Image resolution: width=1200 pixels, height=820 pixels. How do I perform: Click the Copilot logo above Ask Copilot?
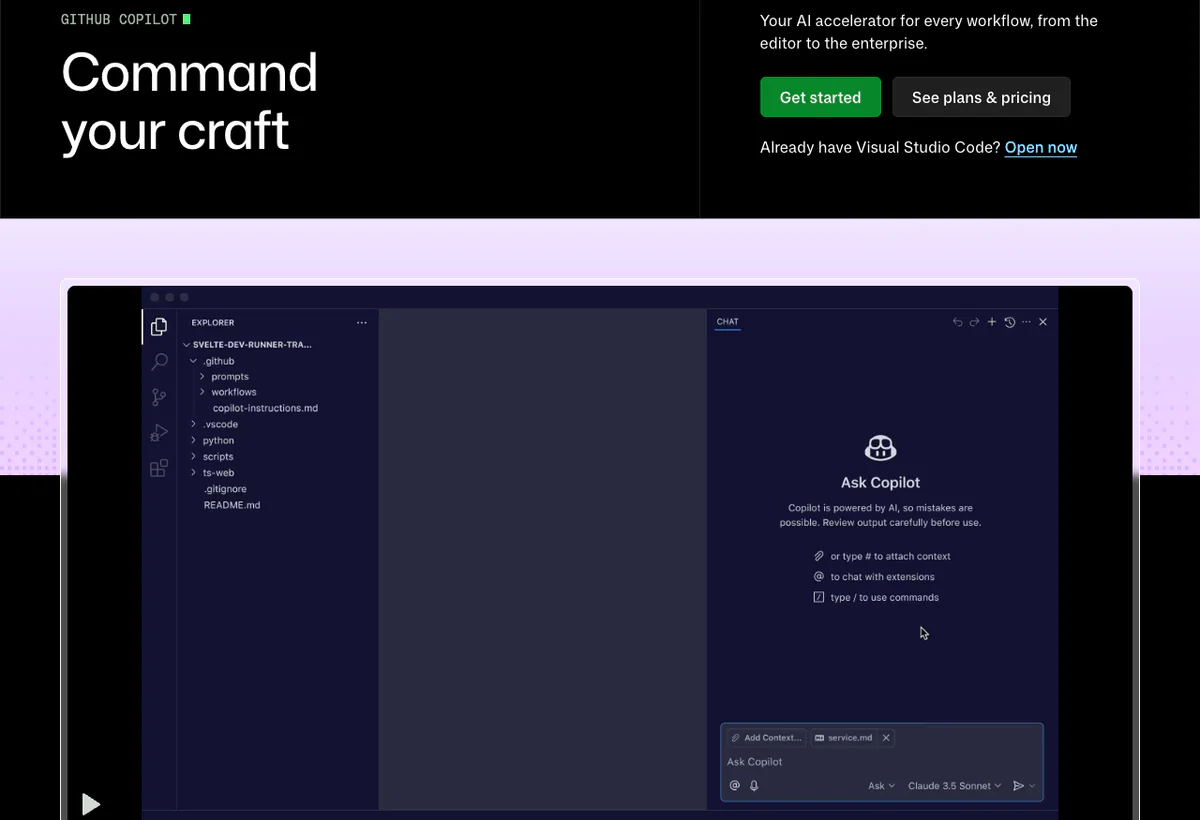[880, 448]
